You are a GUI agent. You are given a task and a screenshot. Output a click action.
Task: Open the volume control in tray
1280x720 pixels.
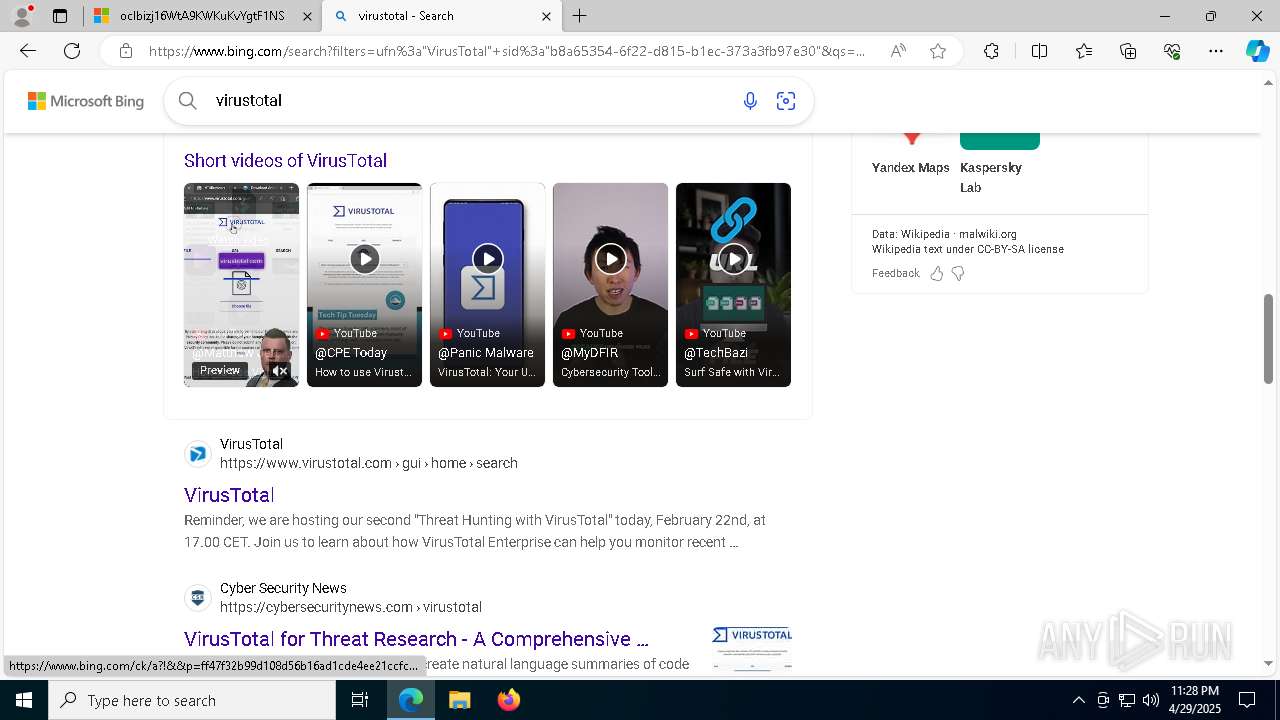pos(1151,700)
